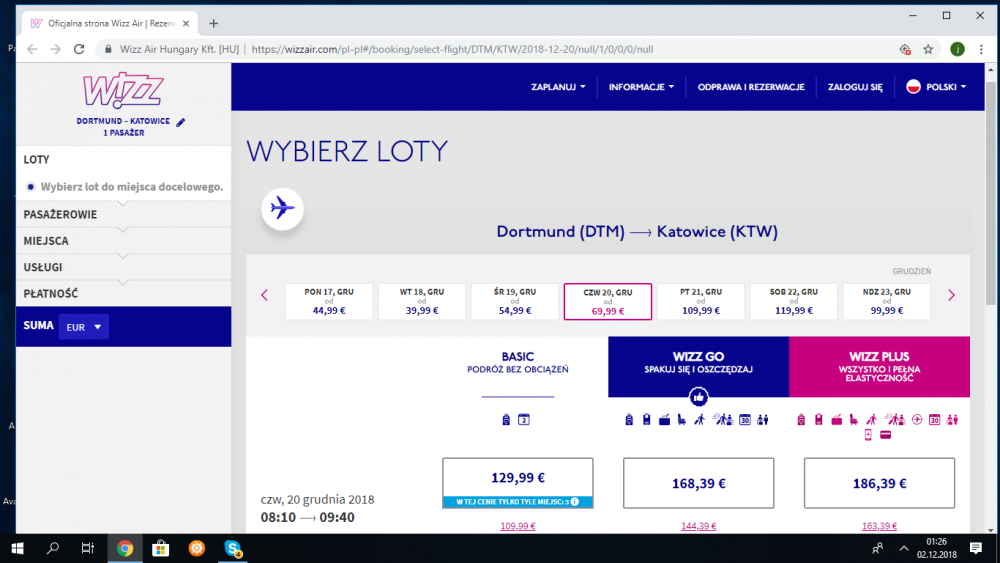Click Zaloguj się to log in

pos(855,87)
